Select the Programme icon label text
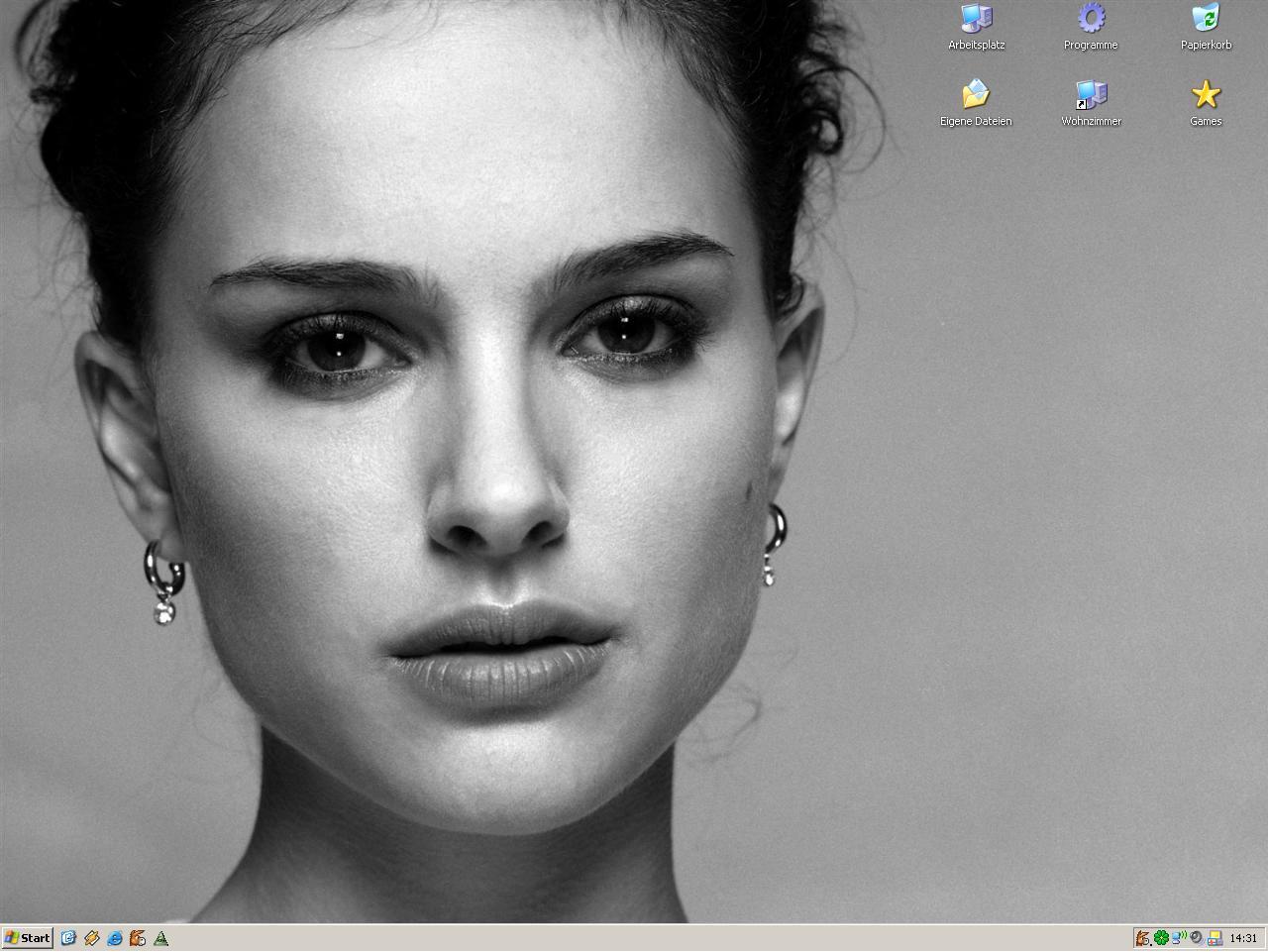 point(1091,46)
